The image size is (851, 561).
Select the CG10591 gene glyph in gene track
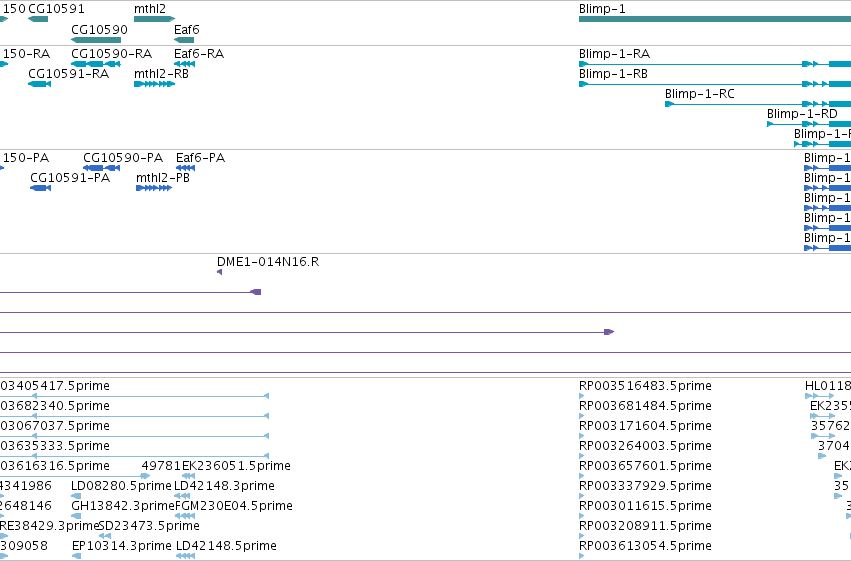(38, 19)
